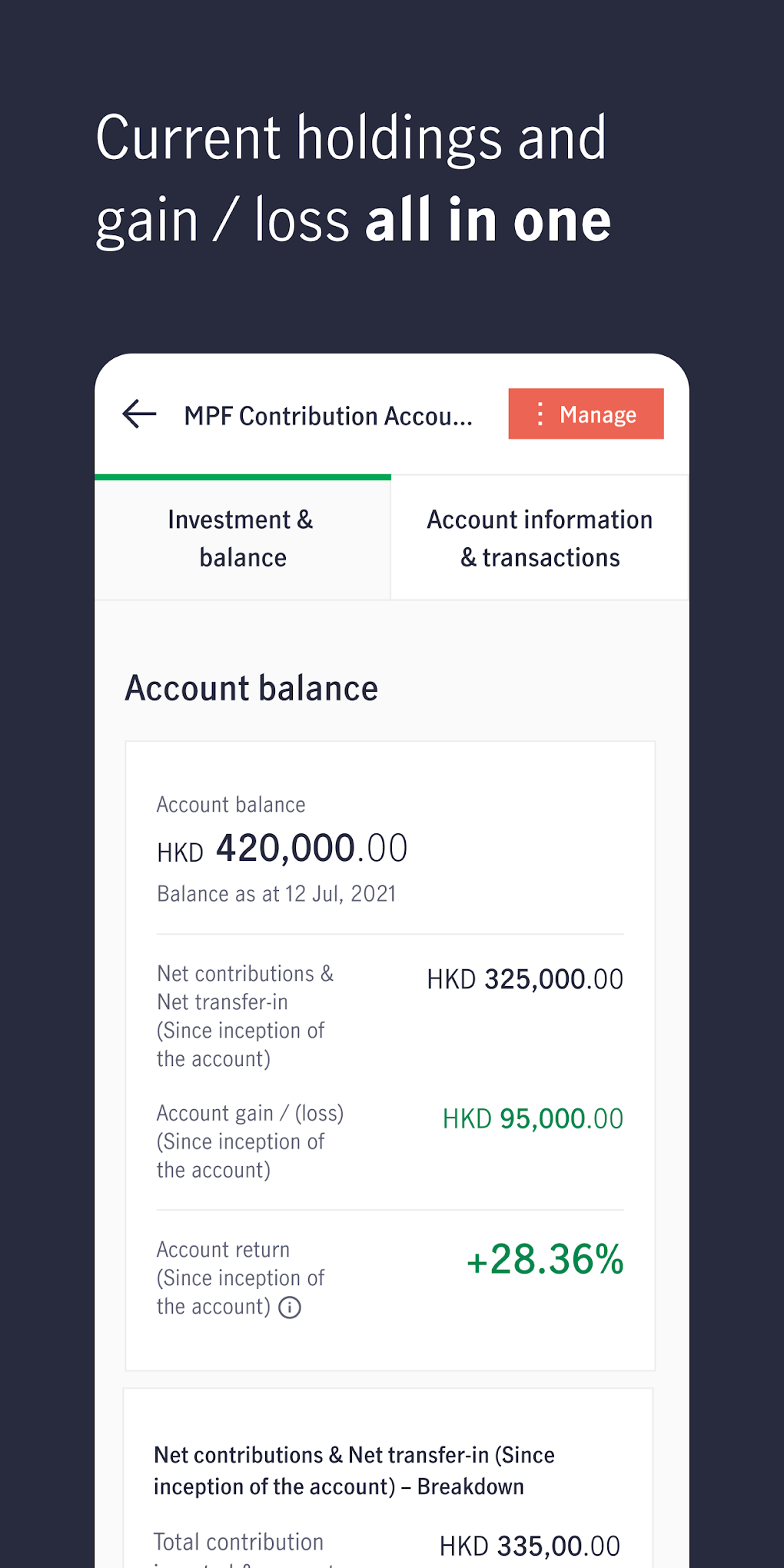
Task: Select the +28.36% return figure
Action: pyautogui.click(x=545, y=1260)
